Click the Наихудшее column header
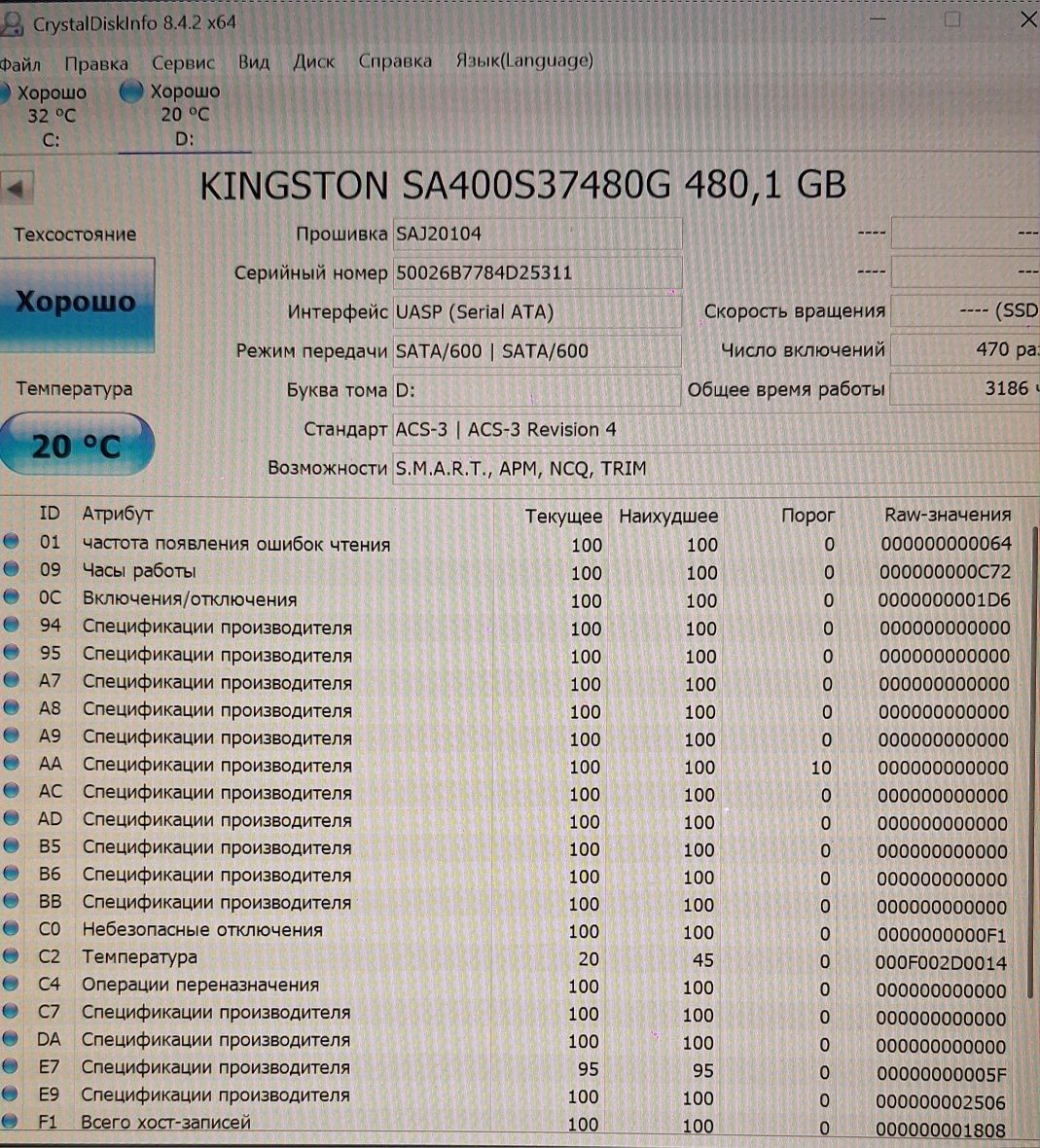 tap(668, 517)
